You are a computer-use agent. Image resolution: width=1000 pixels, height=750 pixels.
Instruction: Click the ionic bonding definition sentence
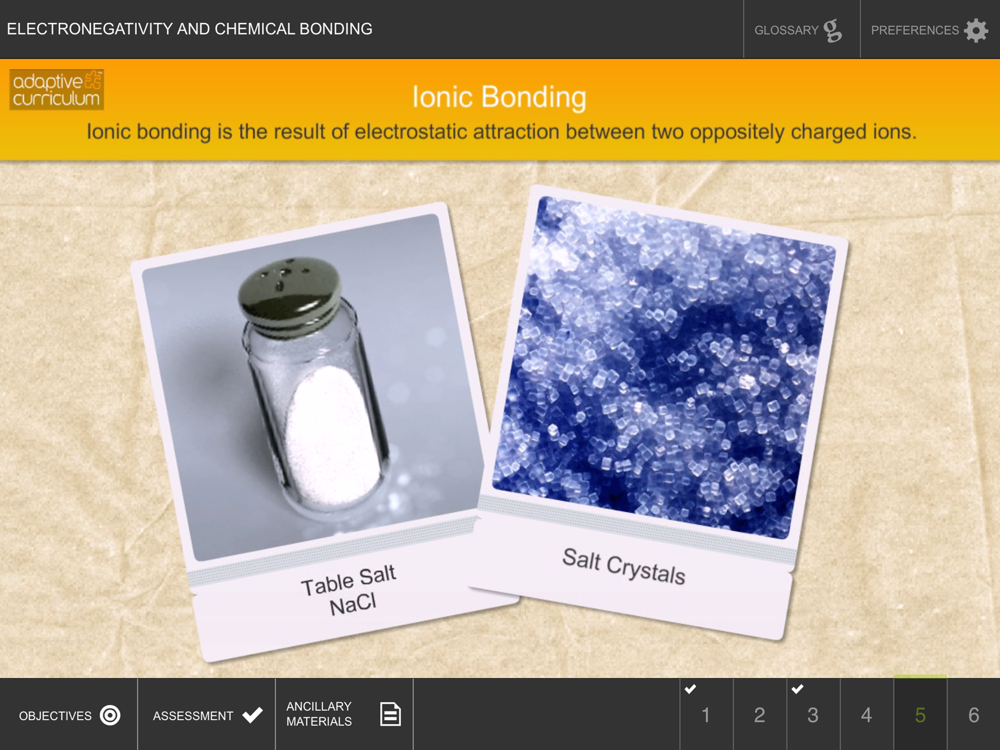tap(501, 132)
